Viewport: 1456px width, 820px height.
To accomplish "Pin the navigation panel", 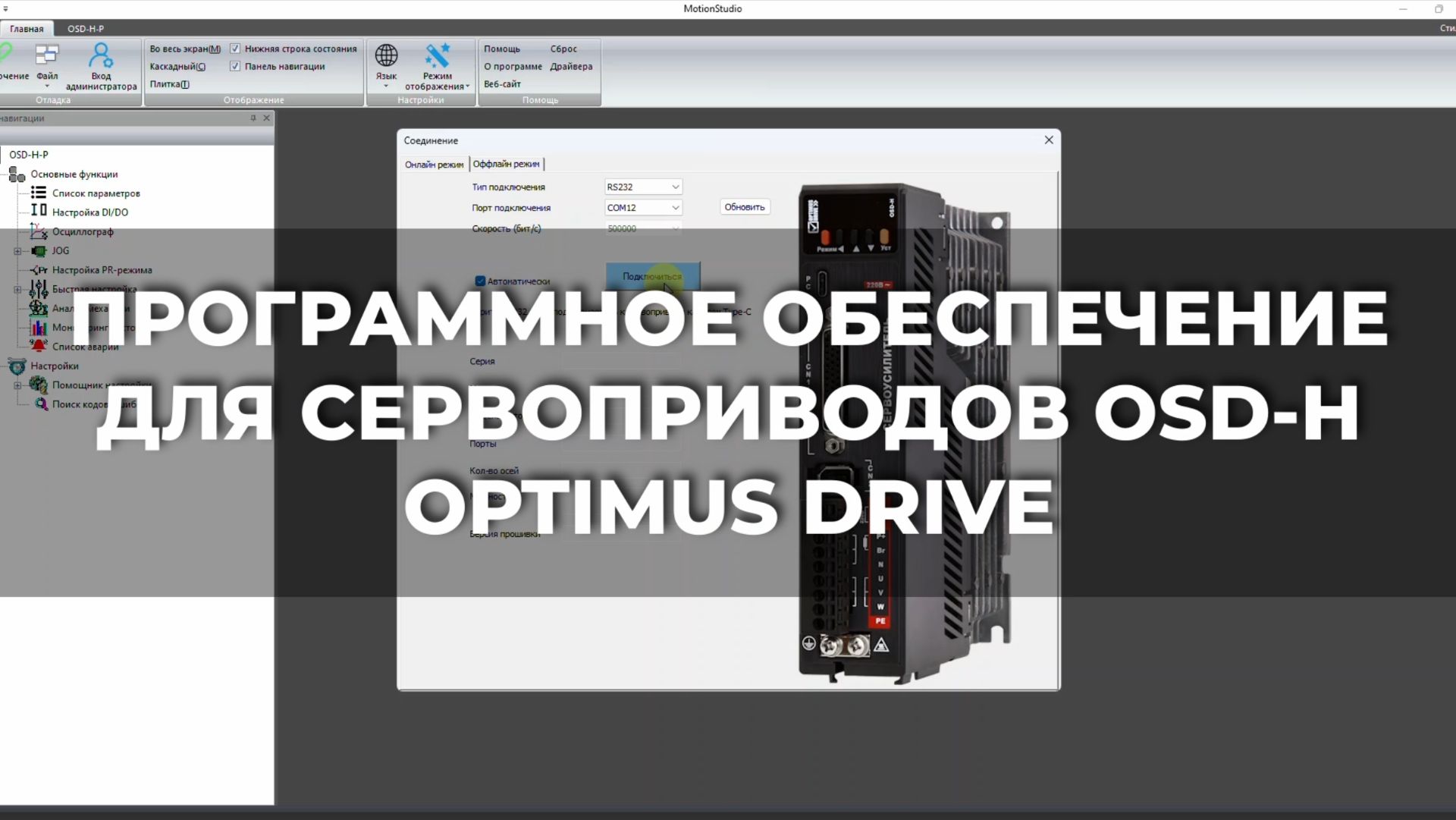I will click(253, 118).
